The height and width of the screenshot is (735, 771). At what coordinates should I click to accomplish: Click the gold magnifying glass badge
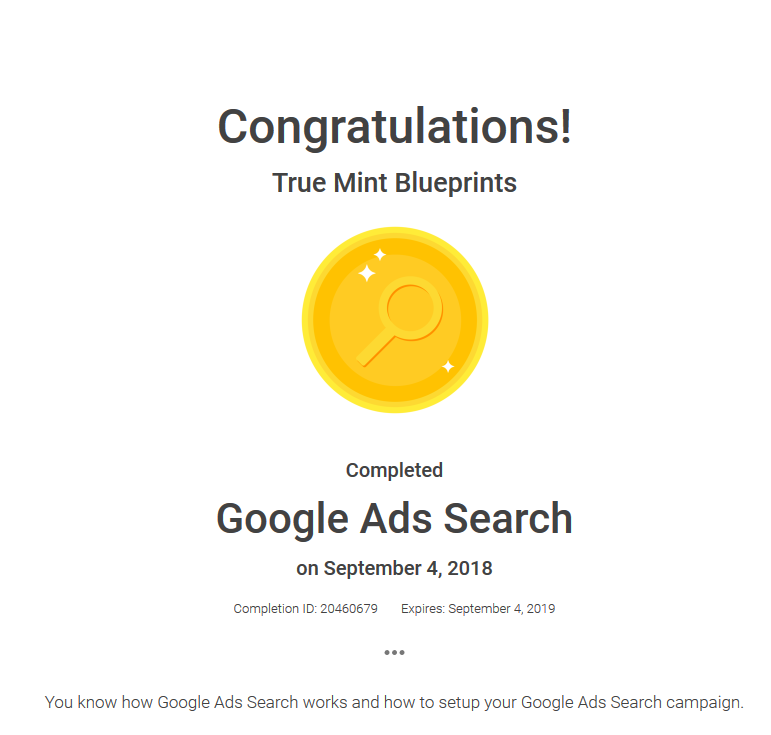click(395, 320)
